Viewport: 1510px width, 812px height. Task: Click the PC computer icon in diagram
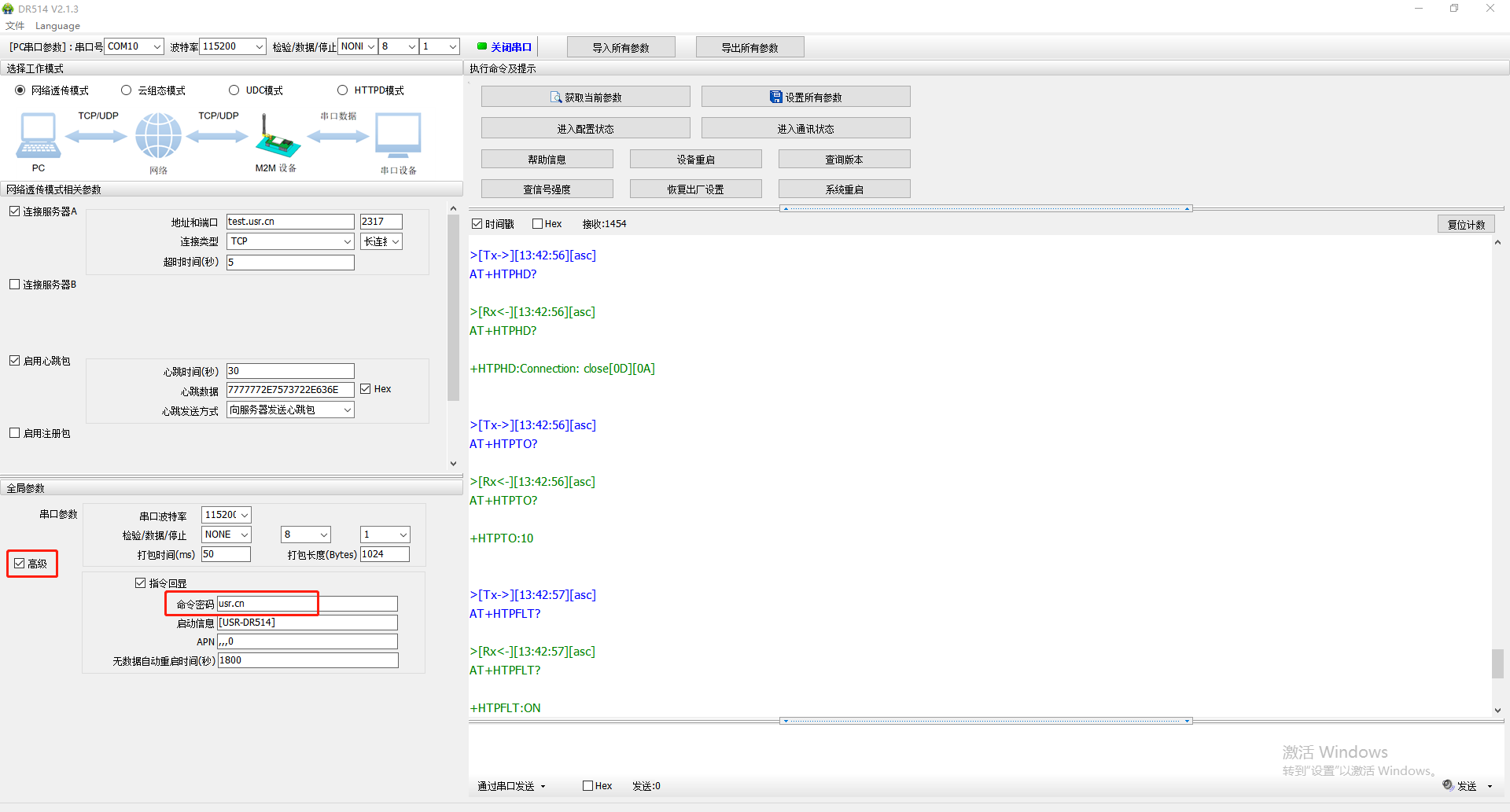38,136
